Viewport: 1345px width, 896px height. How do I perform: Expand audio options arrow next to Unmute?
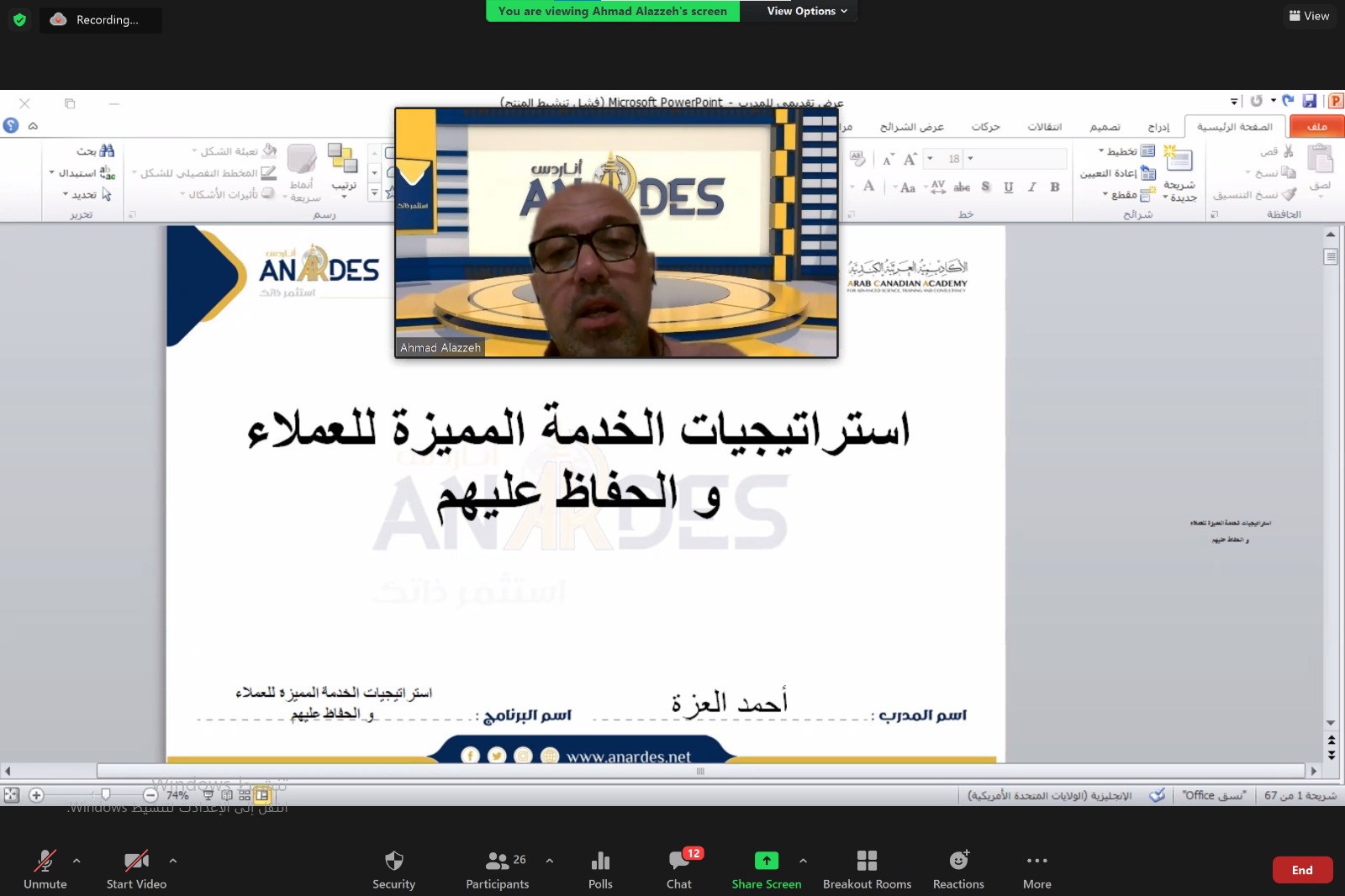point(76,861)
